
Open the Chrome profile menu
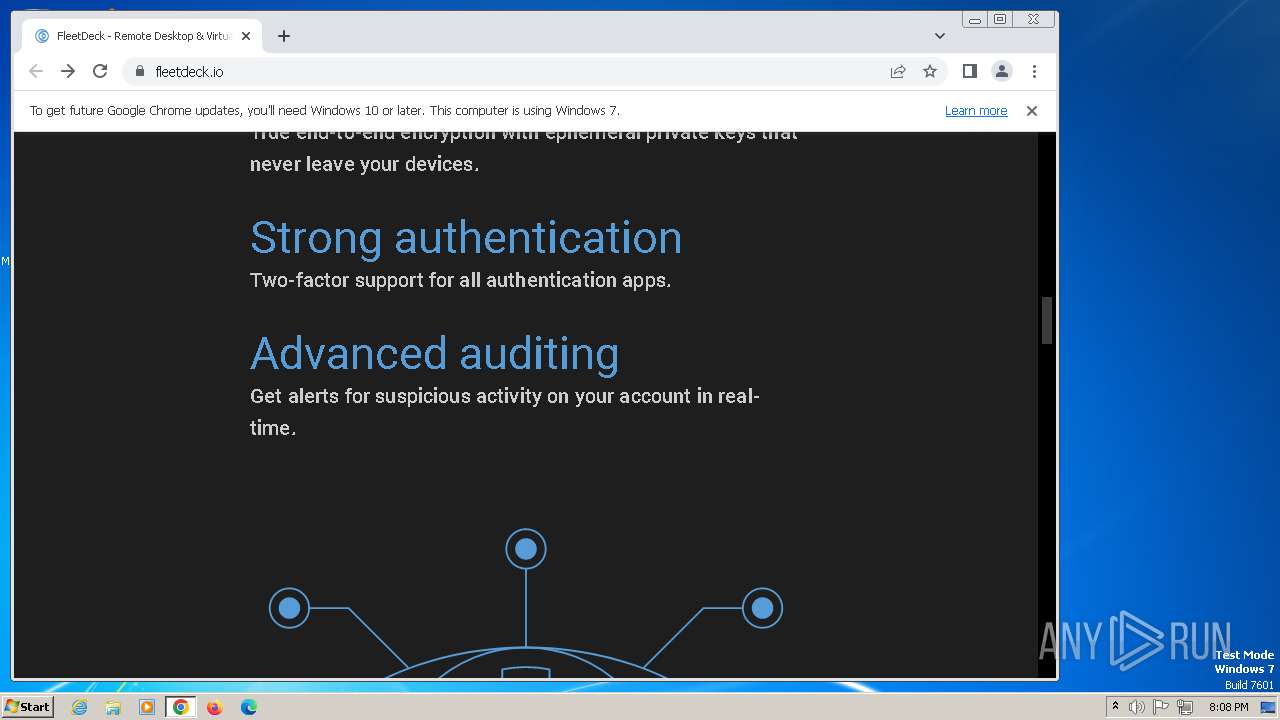(x=1001, y=71)
